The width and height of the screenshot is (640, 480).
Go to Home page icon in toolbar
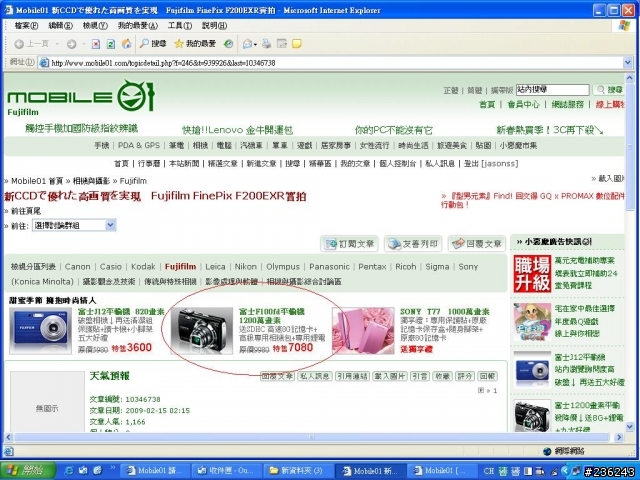click(x=127, y=44)
